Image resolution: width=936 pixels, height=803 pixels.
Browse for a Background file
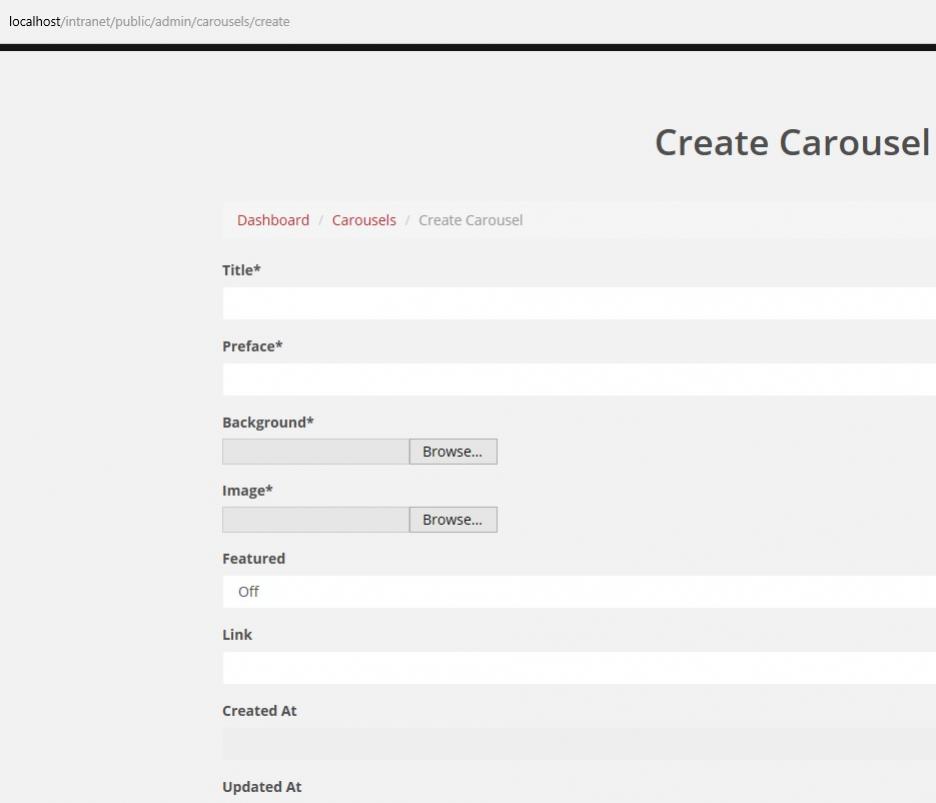coord(453,451)
